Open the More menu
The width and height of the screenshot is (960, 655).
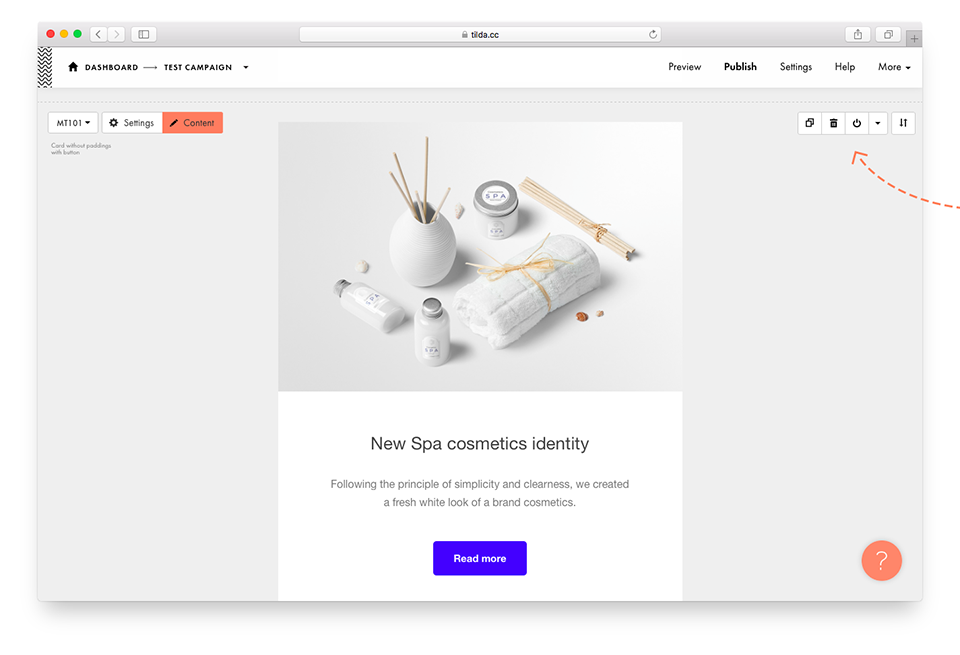click(894, 67)
